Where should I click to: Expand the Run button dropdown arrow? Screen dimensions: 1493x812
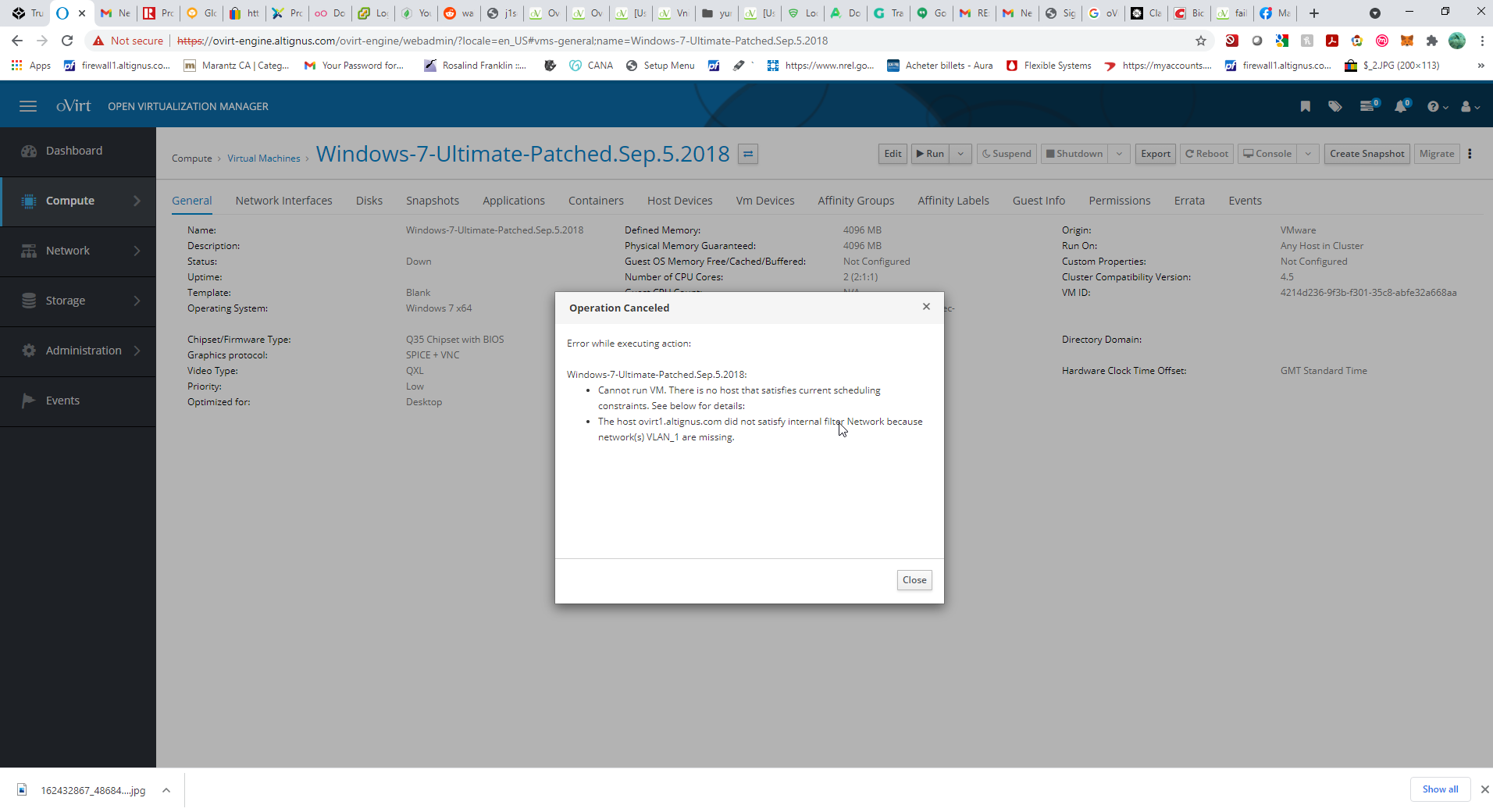click(960, 154)
